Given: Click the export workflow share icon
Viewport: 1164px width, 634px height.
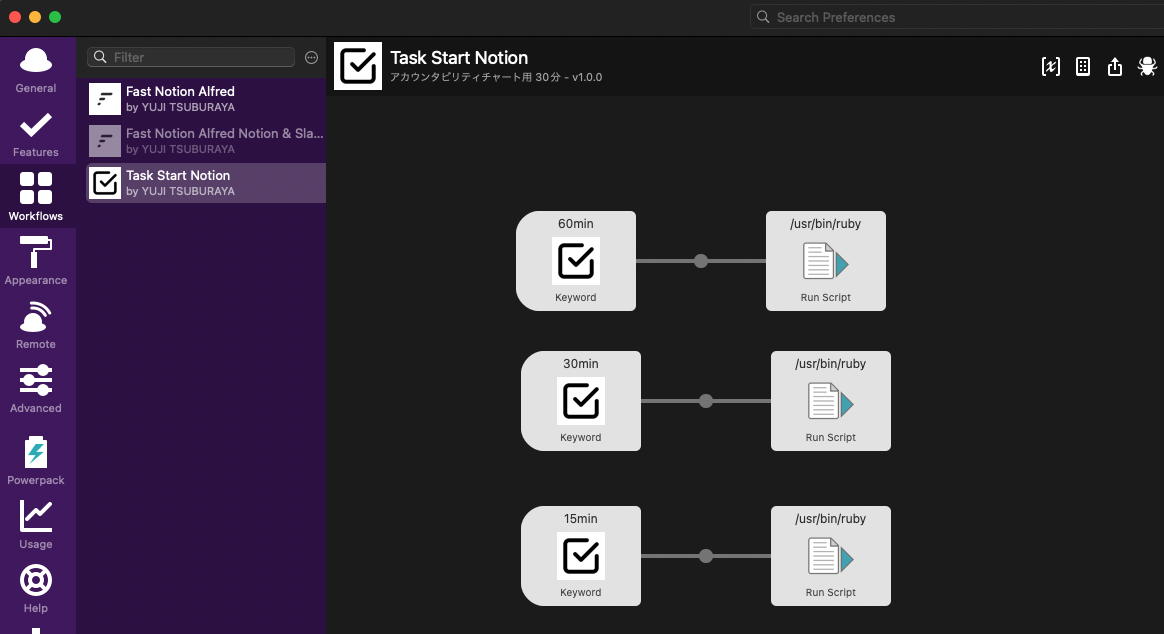Looking at the screenshot, I should tap(1115, 67).
